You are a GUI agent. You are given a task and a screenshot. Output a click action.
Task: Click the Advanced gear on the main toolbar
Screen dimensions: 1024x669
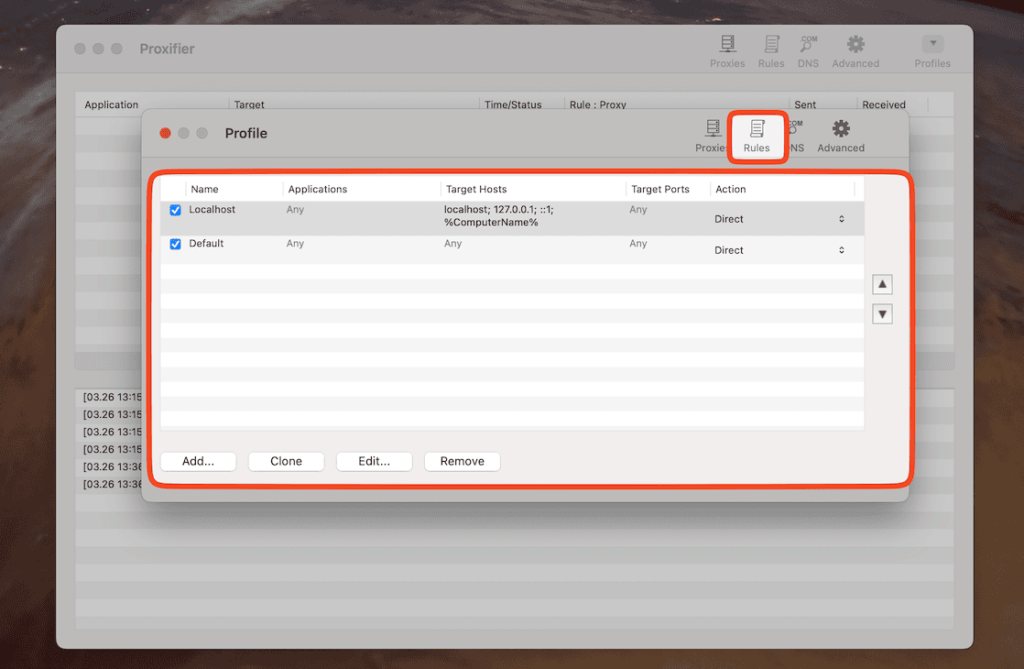(x=855, y=50)
